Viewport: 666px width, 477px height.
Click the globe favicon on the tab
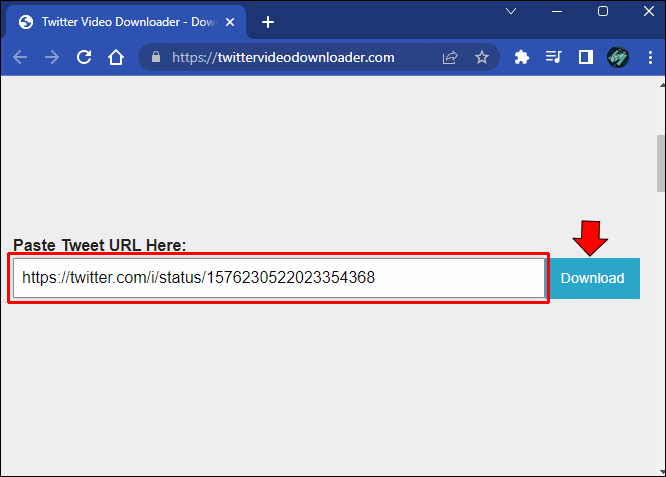pos(26,22)
